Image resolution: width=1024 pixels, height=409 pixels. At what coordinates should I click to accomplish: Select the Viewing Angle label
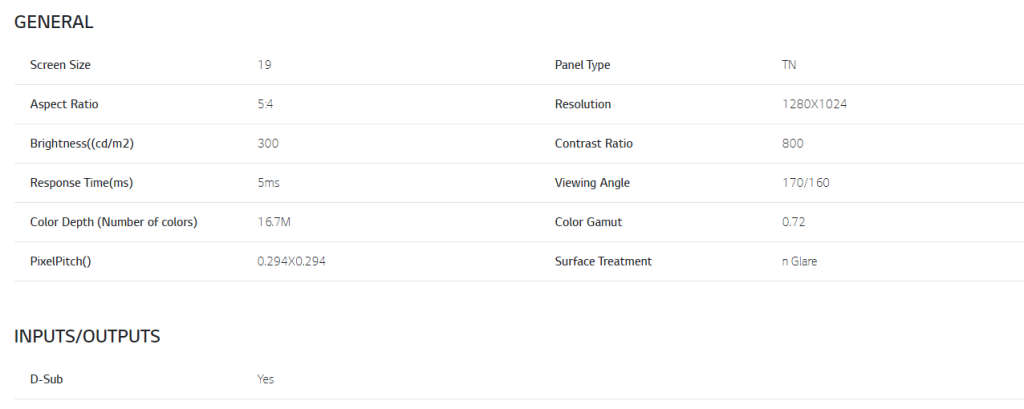tap(592, 183)
